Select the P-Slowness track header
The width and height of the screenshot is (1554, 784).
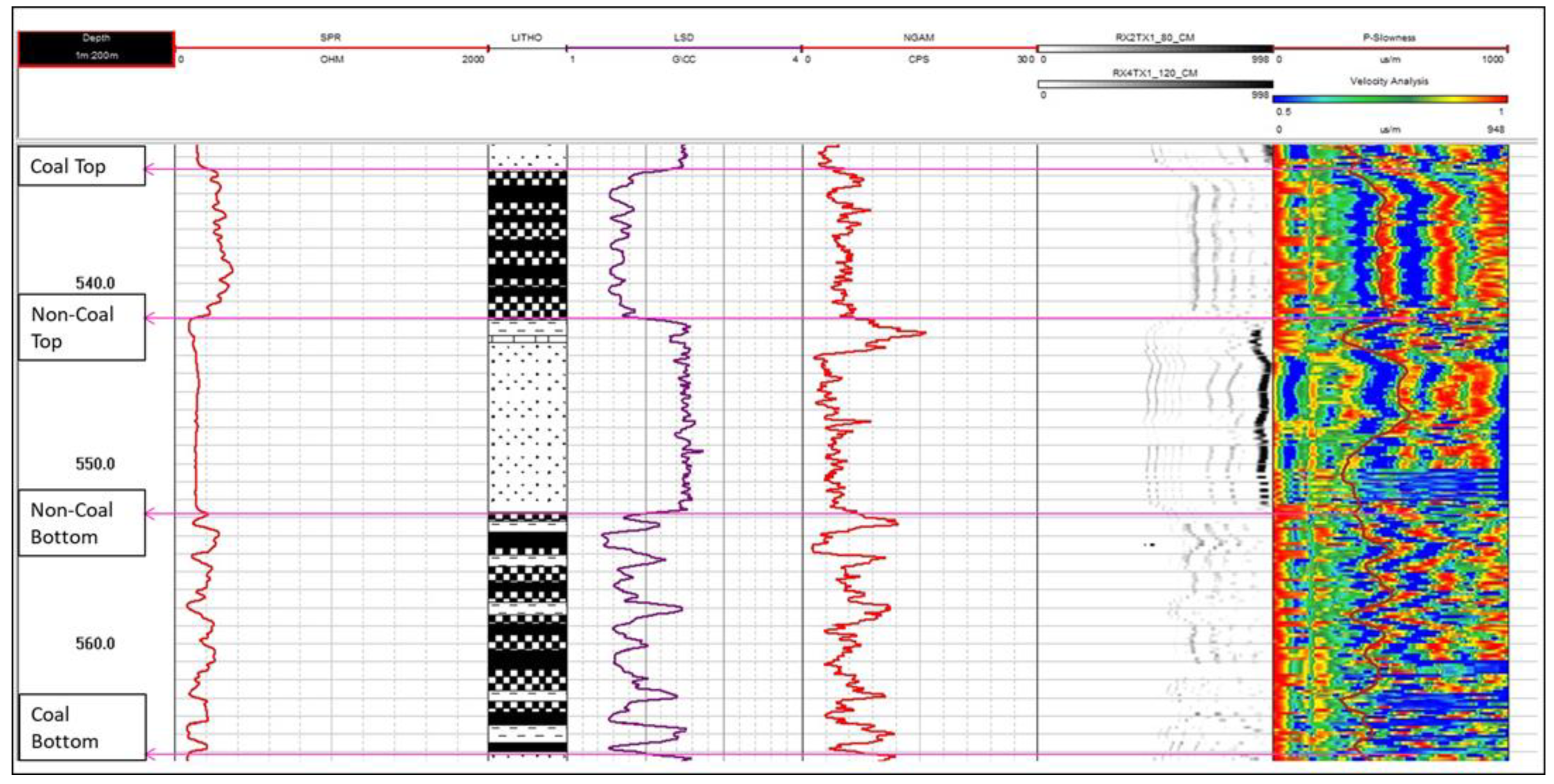click(1389, 37)
